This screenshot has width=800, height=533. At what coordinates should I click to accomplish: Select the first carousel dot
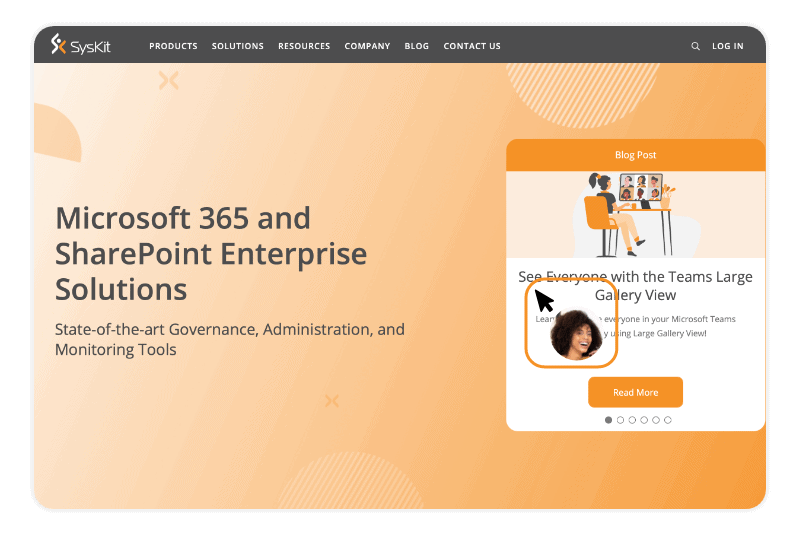click(608, 420)
